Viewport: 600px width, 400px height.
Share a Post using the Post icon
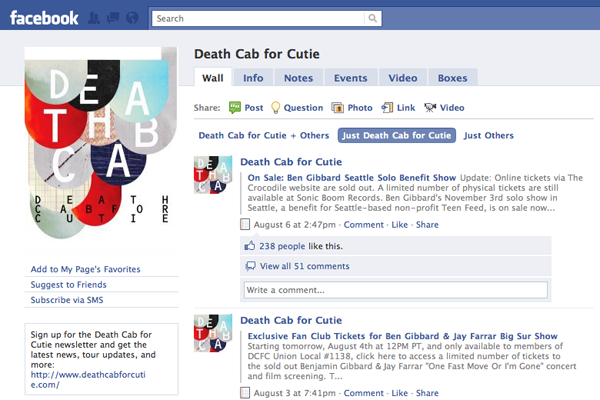[237, 107]
